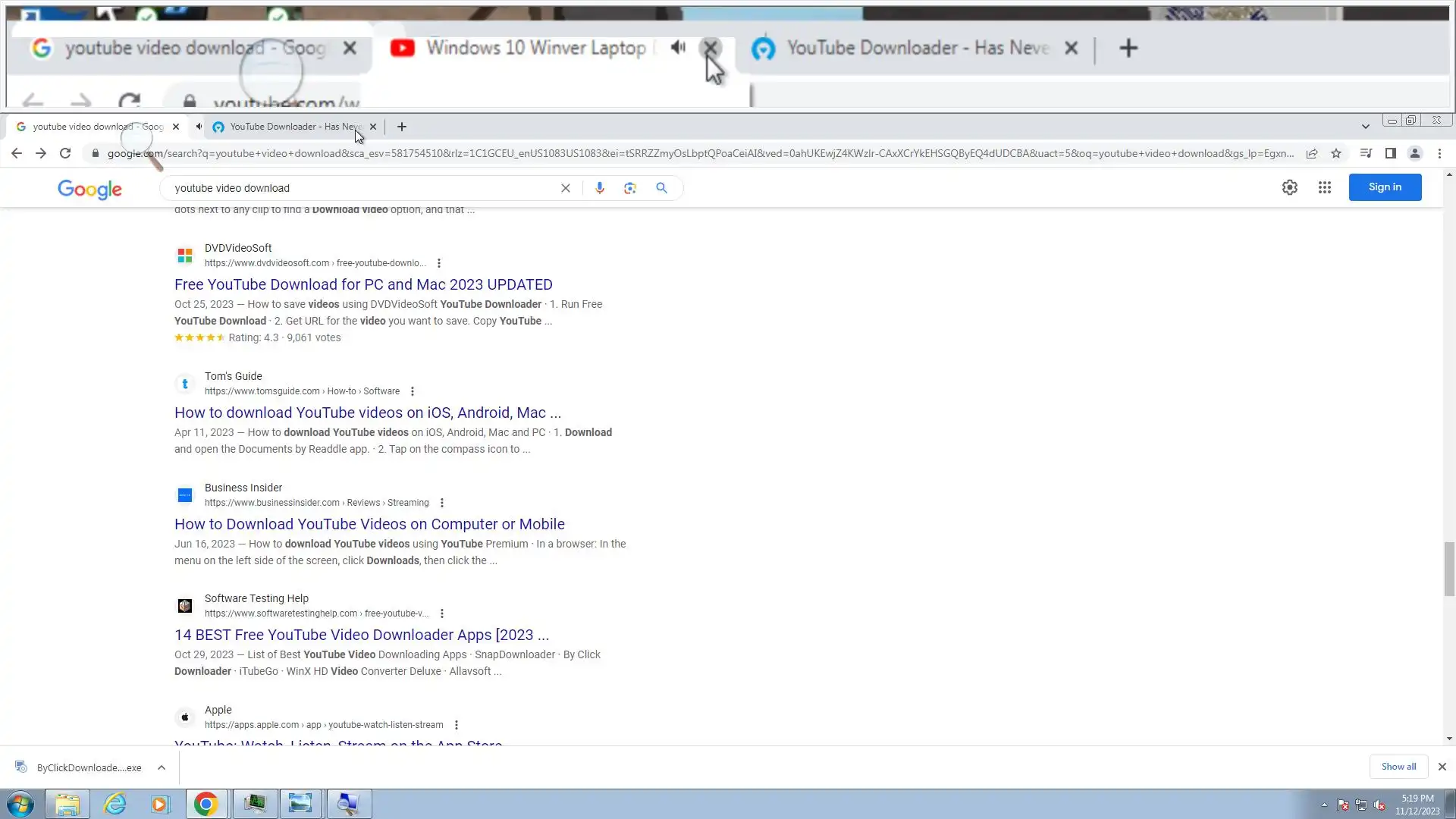
Task: Expand ByClickDownloader download item menu
Action: pyautogui.click(x=162, y=767)
